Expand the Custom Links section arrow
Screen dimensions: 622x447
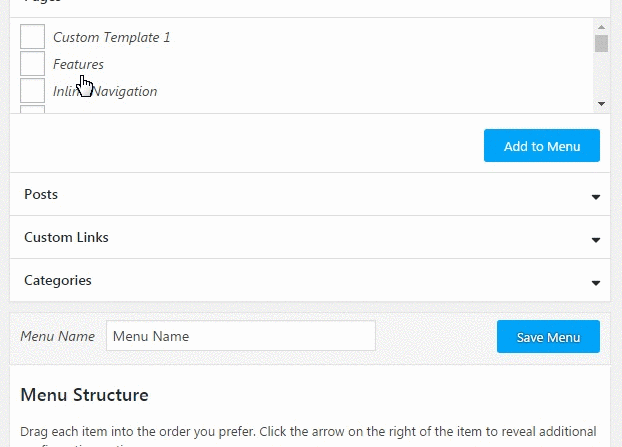point(596,240)
